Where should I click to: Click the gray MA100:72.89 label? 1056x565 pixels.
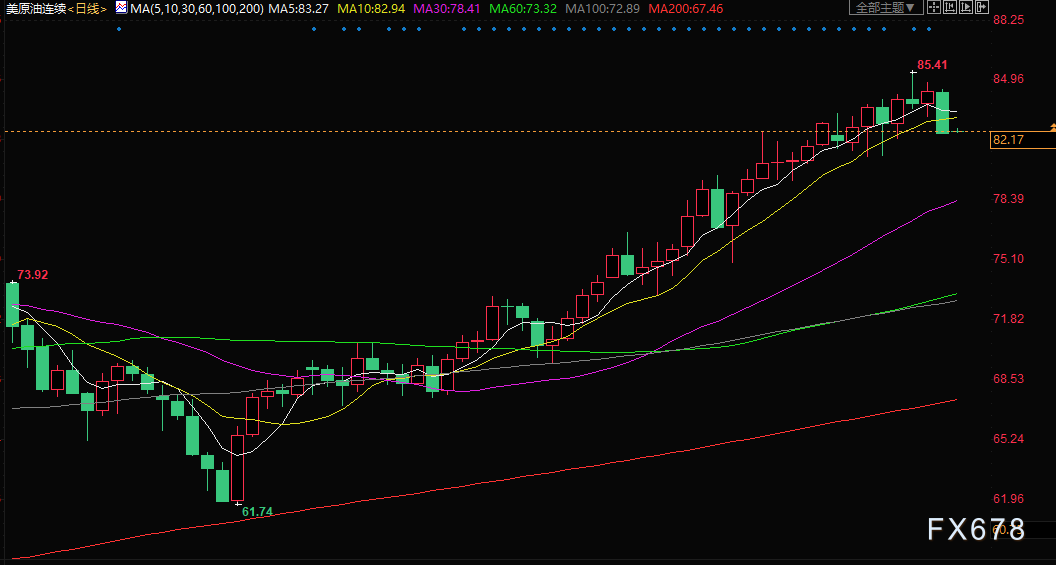click(602, 9)
